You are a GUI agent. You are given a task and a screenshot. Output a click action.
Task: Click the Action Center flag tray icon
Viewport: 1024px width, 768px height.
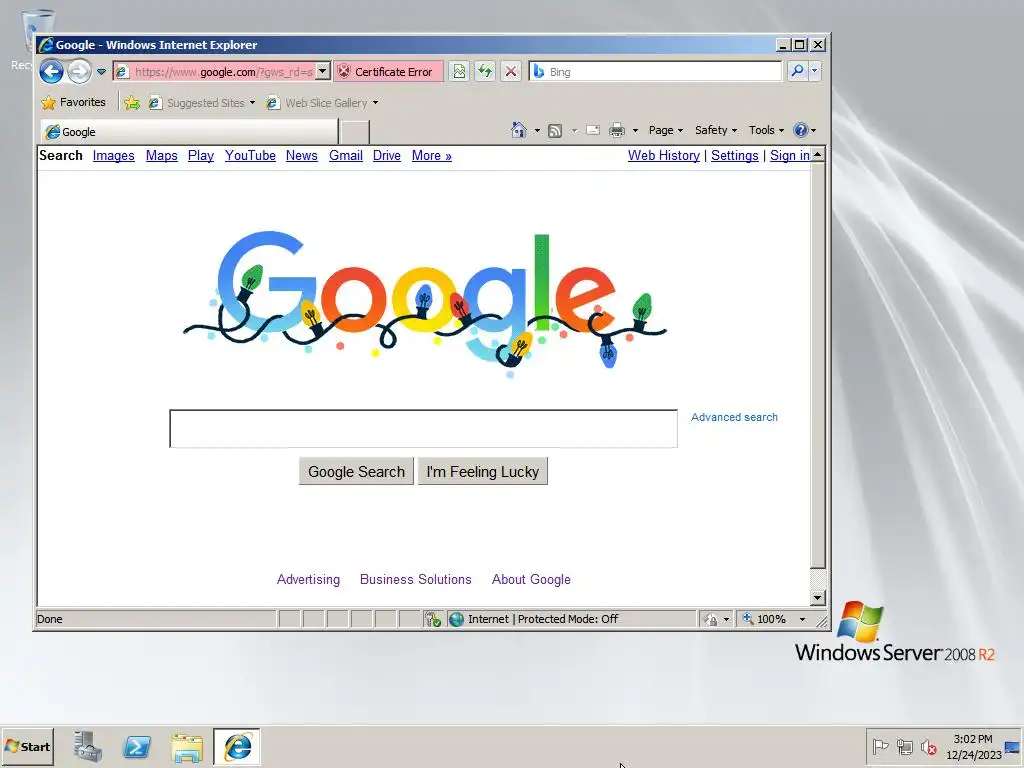click(880, 746)
